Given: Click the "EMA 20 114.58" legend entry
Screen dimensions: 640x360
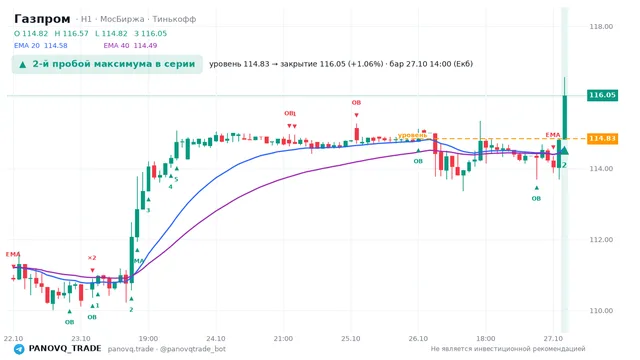Looking at the screenshot, I should [x=41, y=46].
